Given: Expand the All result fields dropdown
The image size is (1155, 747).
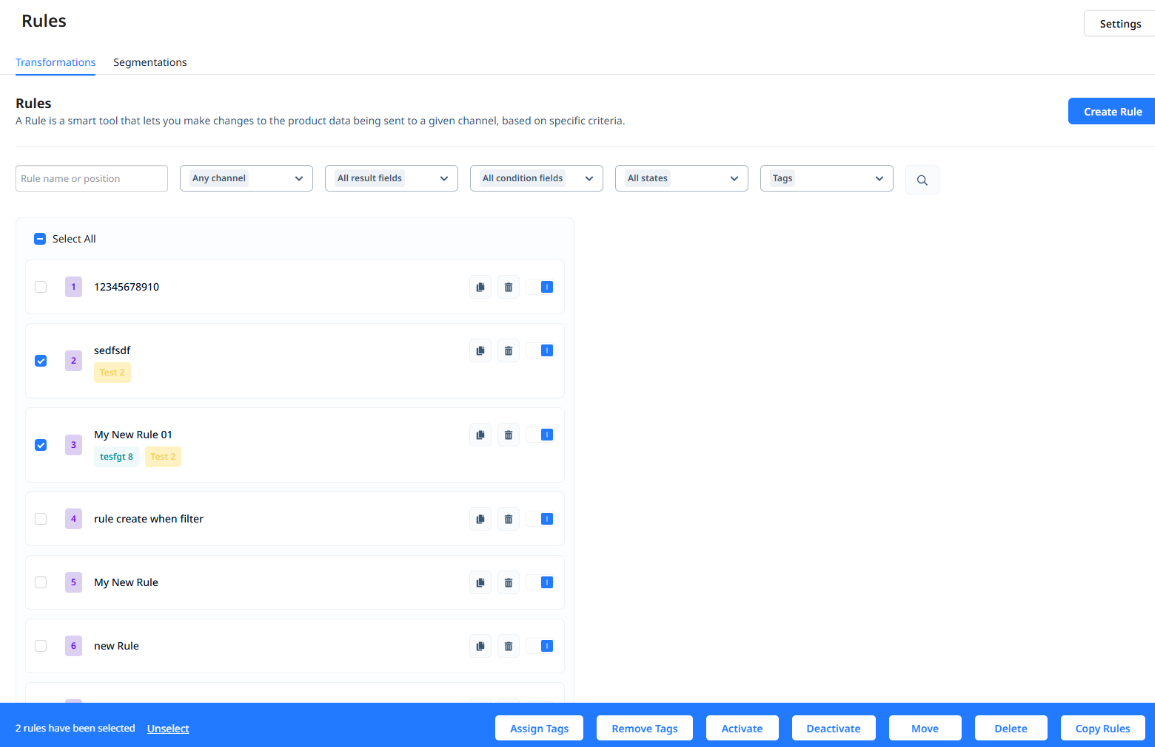Looking at the screenshot, I should (391, 178).
